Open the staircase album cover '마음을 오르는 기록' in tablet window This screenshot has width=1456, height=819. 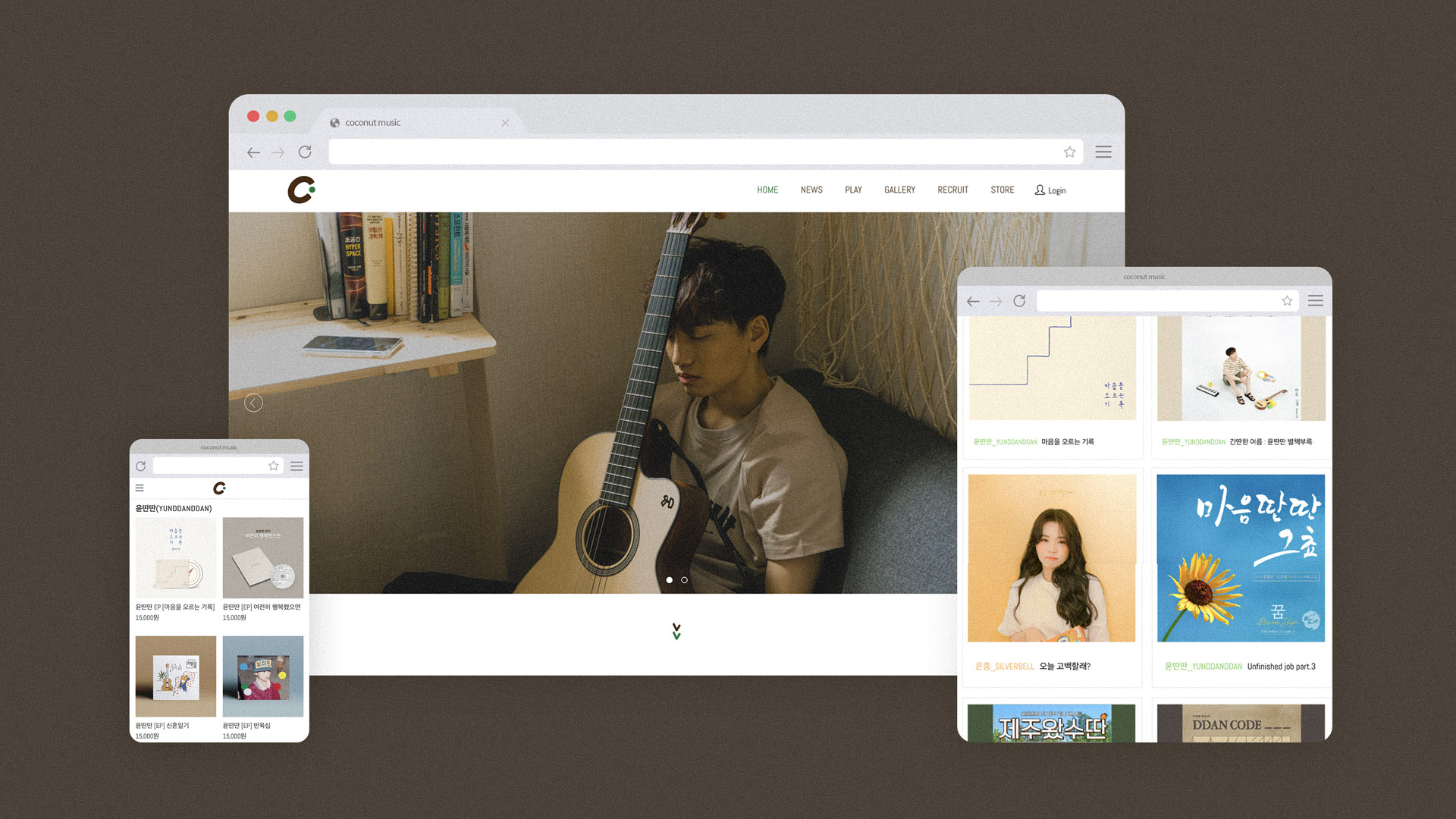(x=1053, y=369)
